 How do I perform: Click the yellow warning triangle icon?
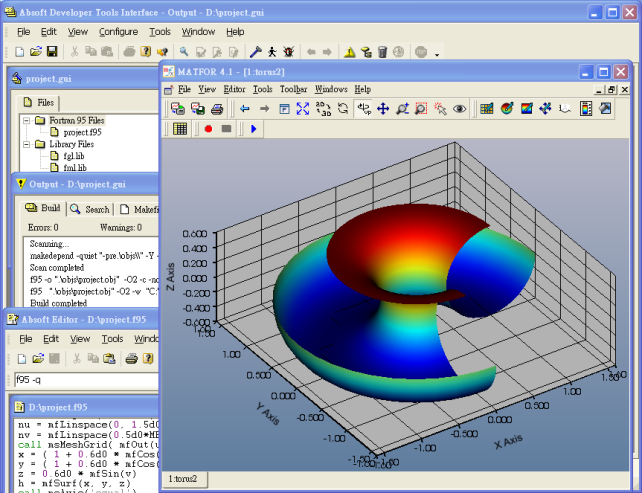click(349, 52)
